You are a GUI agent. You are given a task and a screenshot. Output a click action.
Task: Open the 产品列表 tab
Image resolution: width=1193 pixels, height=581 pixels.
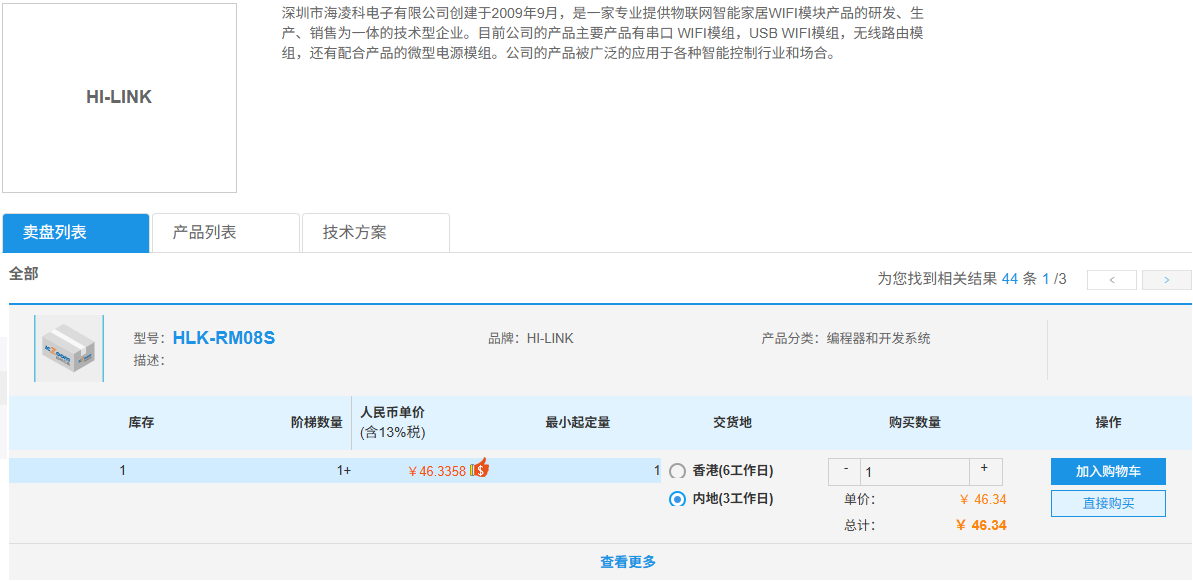[x=226, y=233]
